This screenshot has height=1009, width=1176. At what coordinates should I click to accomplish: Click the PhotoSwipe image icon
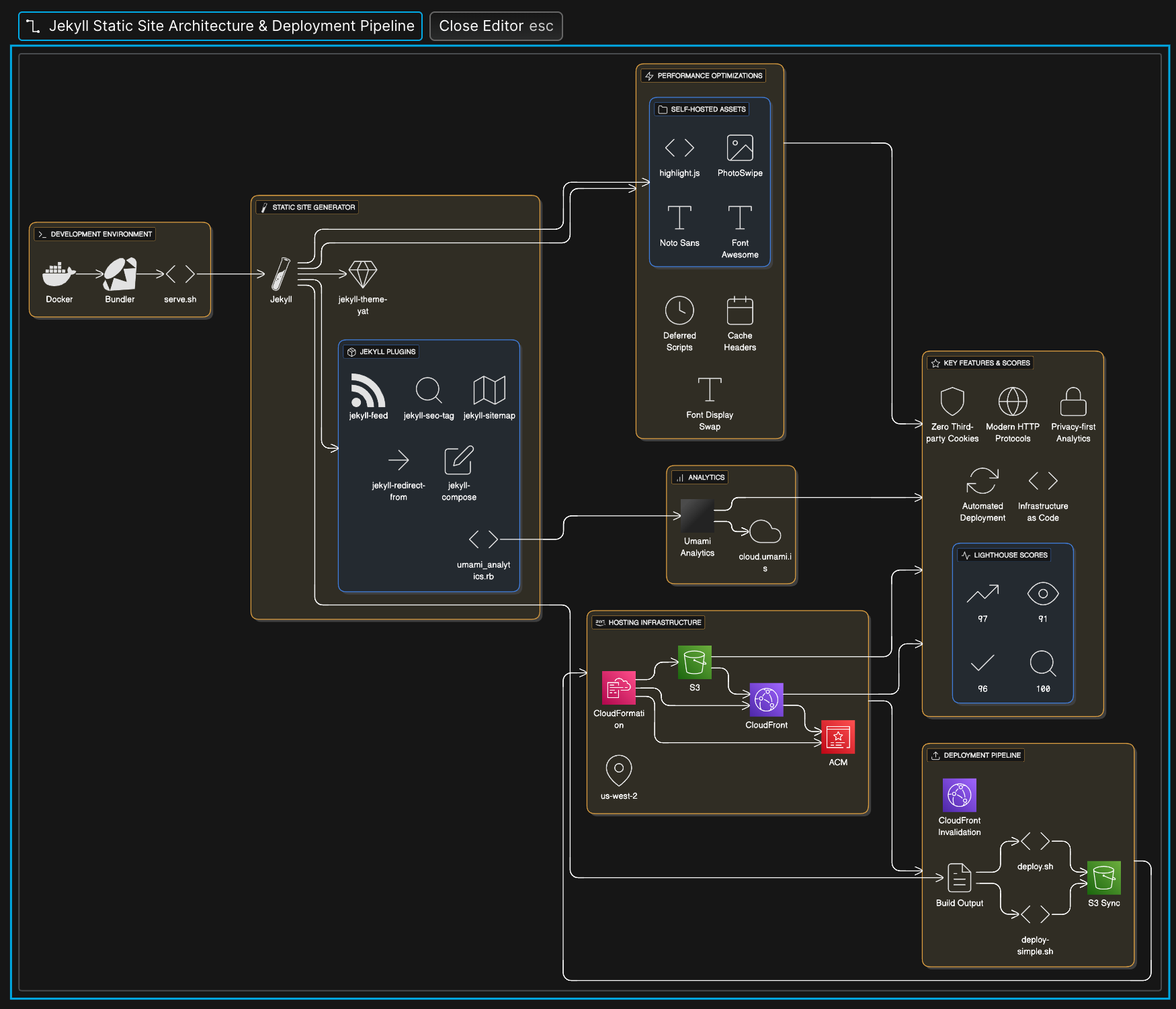coord(740,148)
